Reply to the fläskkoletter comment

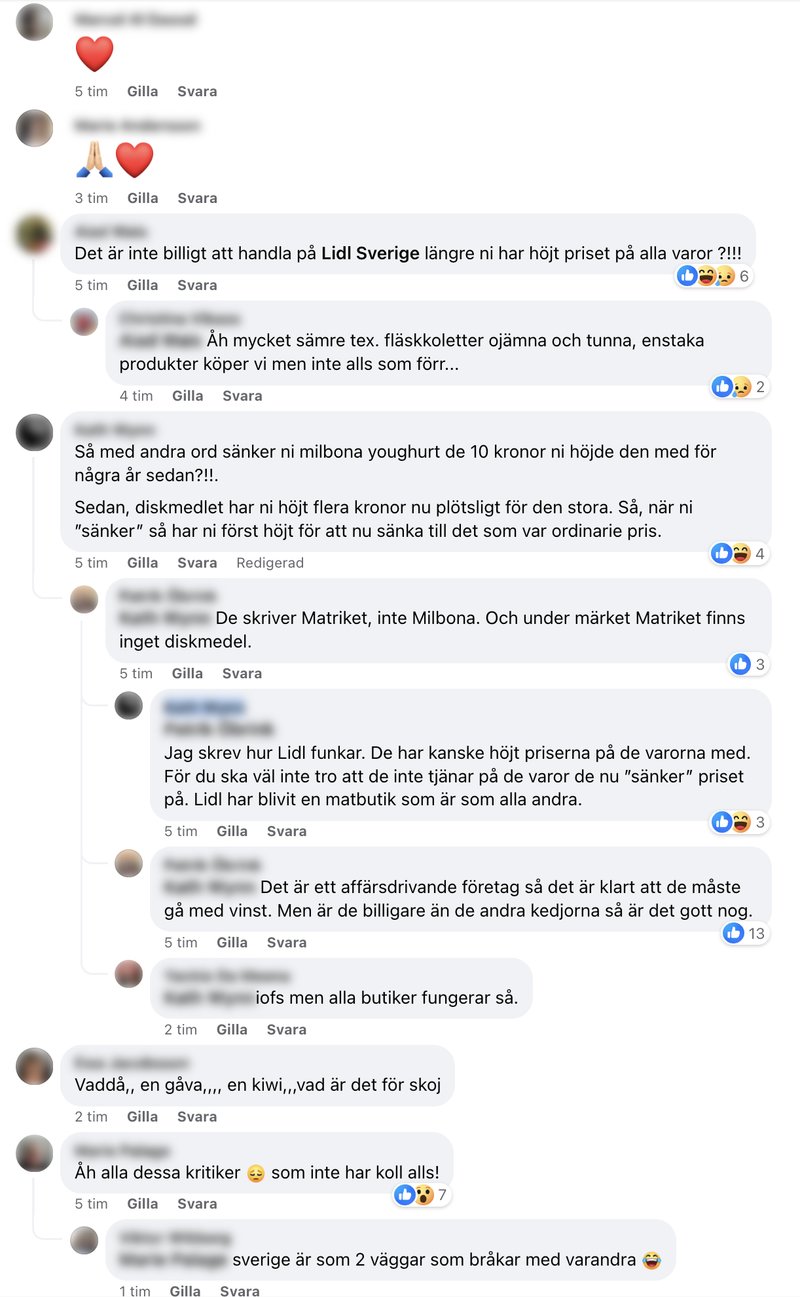click(242, 396)
